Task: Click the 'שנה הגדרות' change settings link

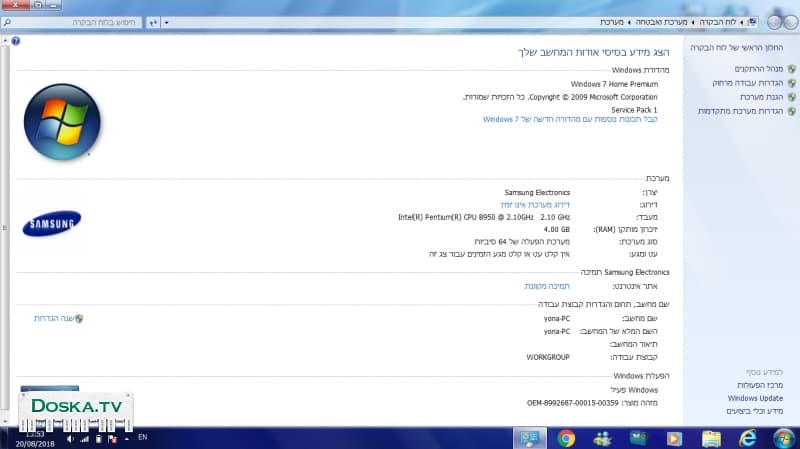Action: click(x=54, y=318)
